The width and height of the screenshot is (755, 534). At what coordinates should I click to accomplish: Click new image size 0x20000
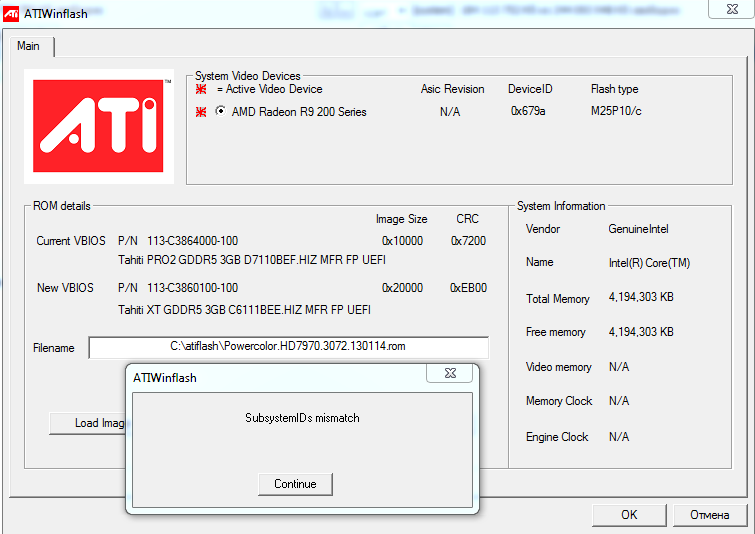402,288
